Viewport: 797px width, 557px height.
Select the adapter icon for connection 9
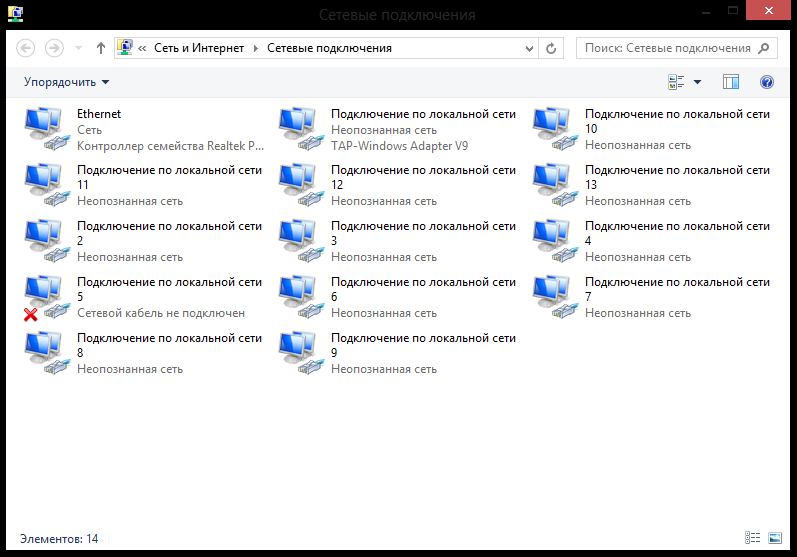[x=301, y=353]
